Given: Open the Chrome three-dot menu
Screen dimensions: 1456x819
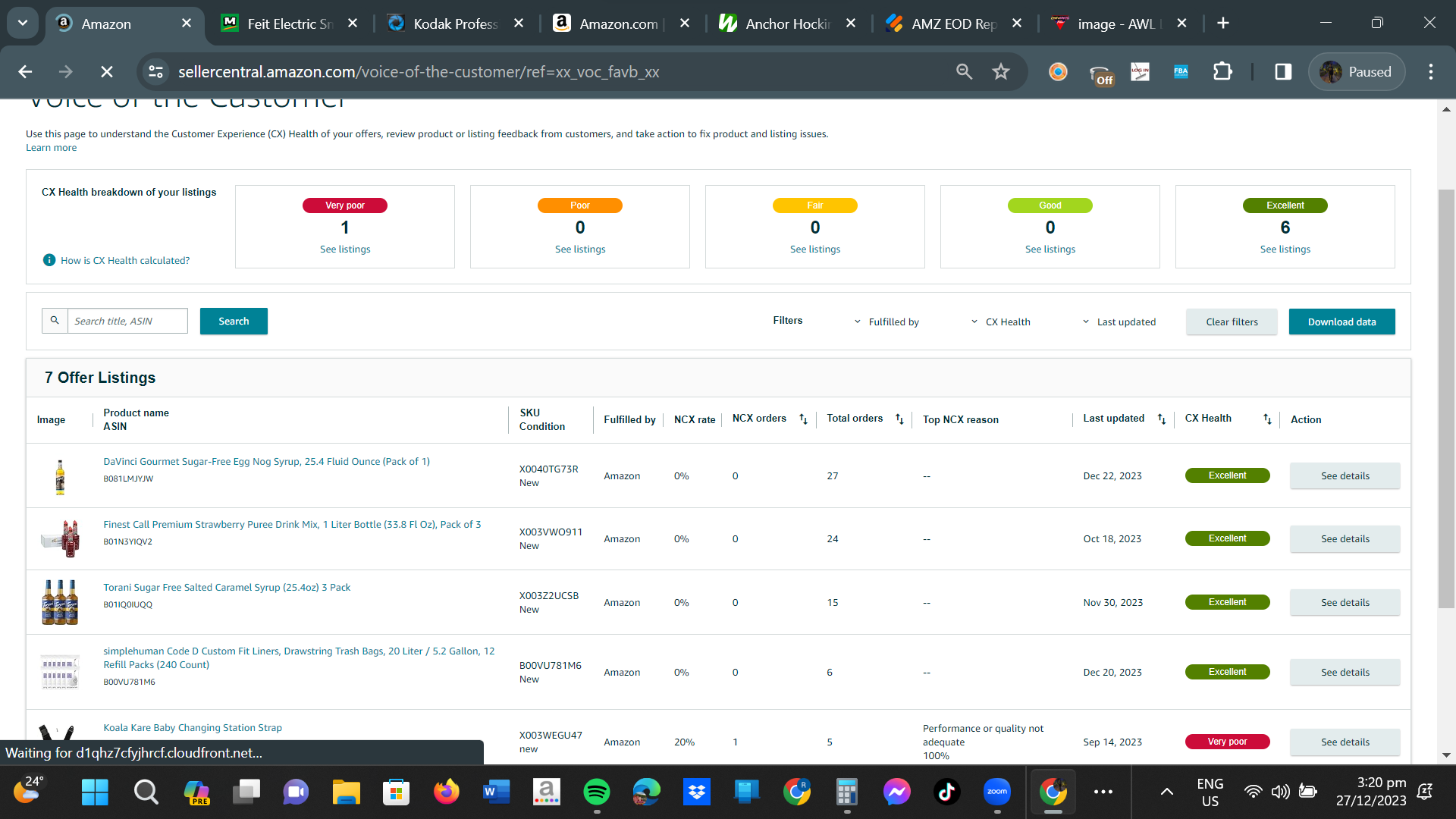Looking at the screenshot, I should click(x=1431, y=72).
